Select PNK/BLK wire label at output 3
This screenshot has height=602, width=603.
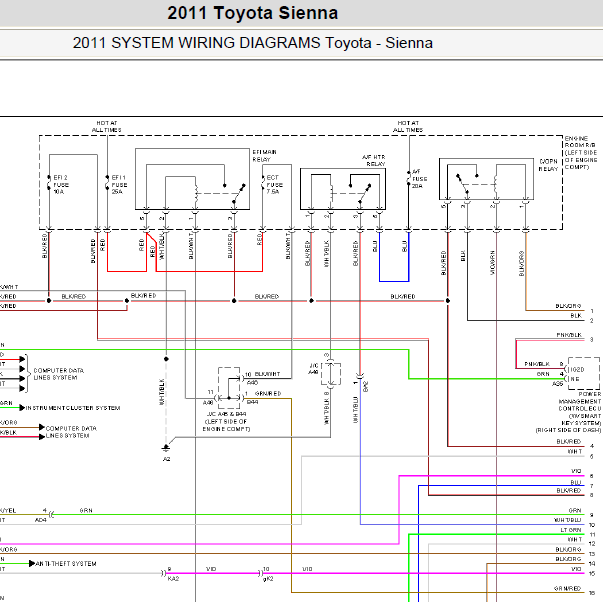coord(569,335)
